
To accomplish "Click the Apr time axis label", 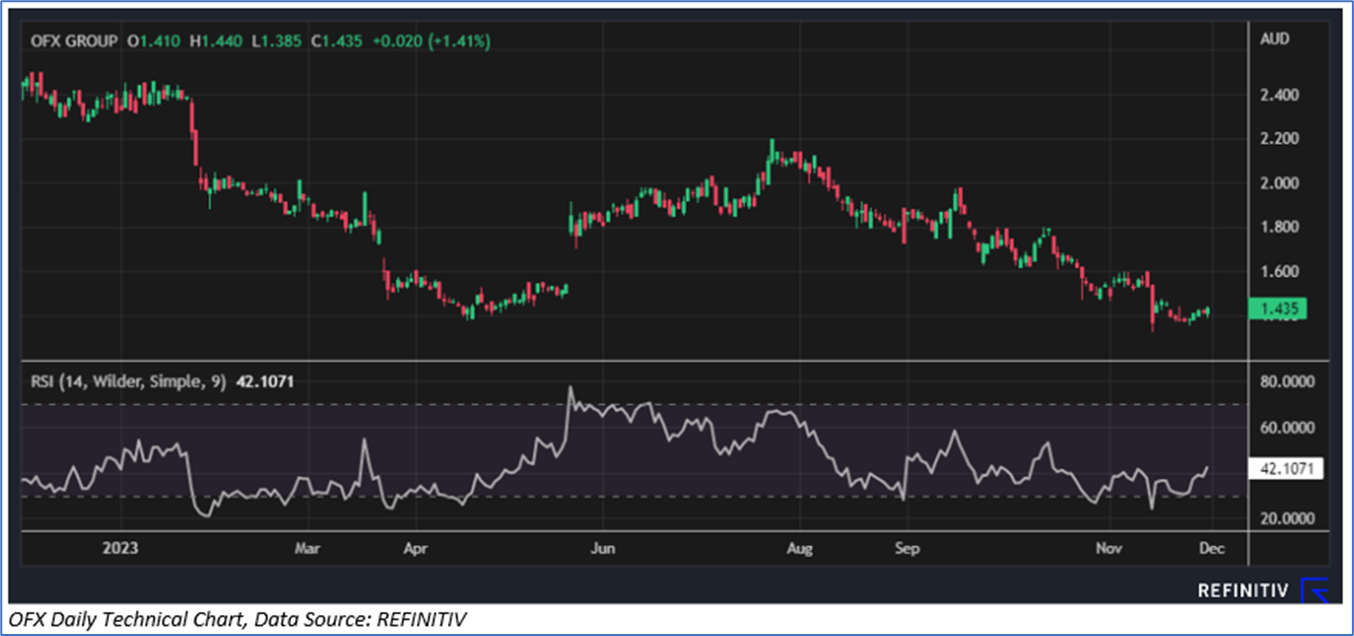I will coord(414,548).
